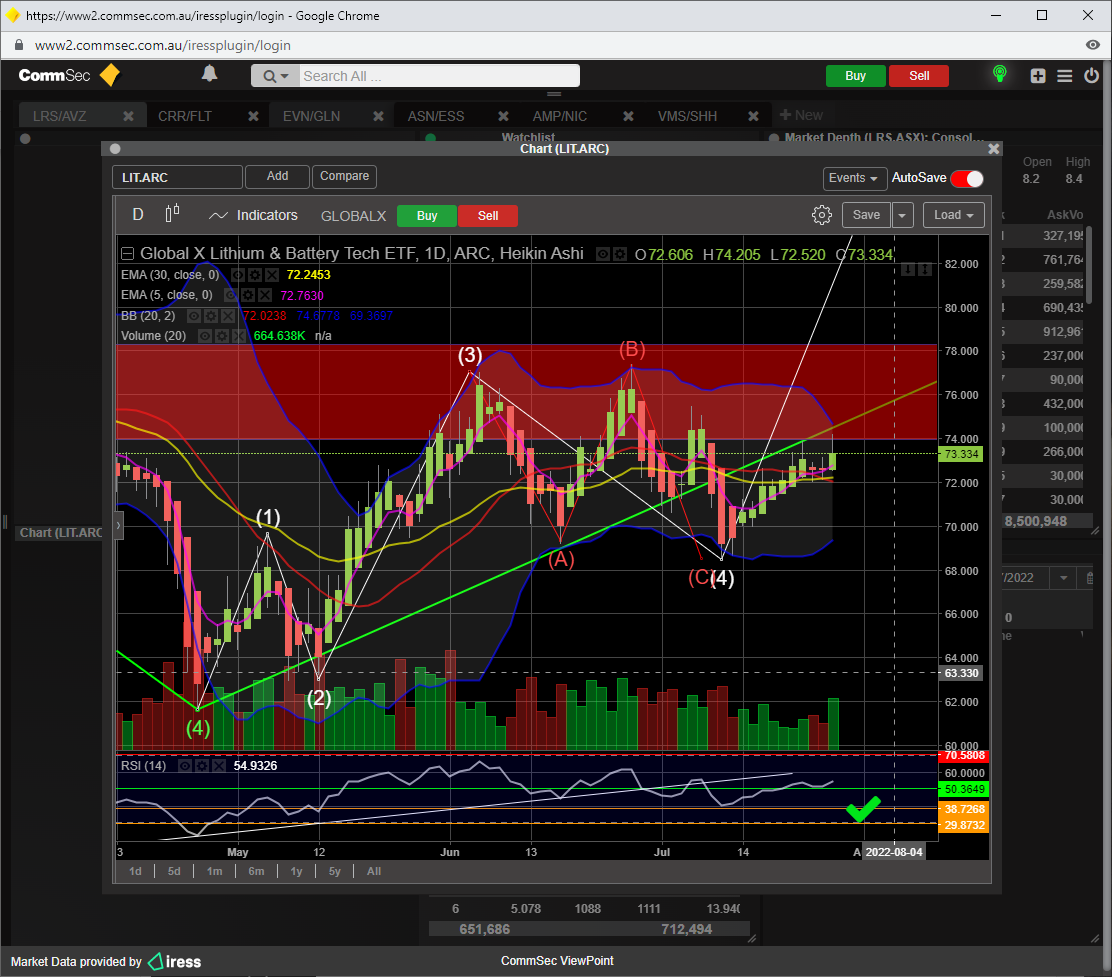1112x977 pixels.
Task: Open chart settings gear icon
Action: [821, 215]
